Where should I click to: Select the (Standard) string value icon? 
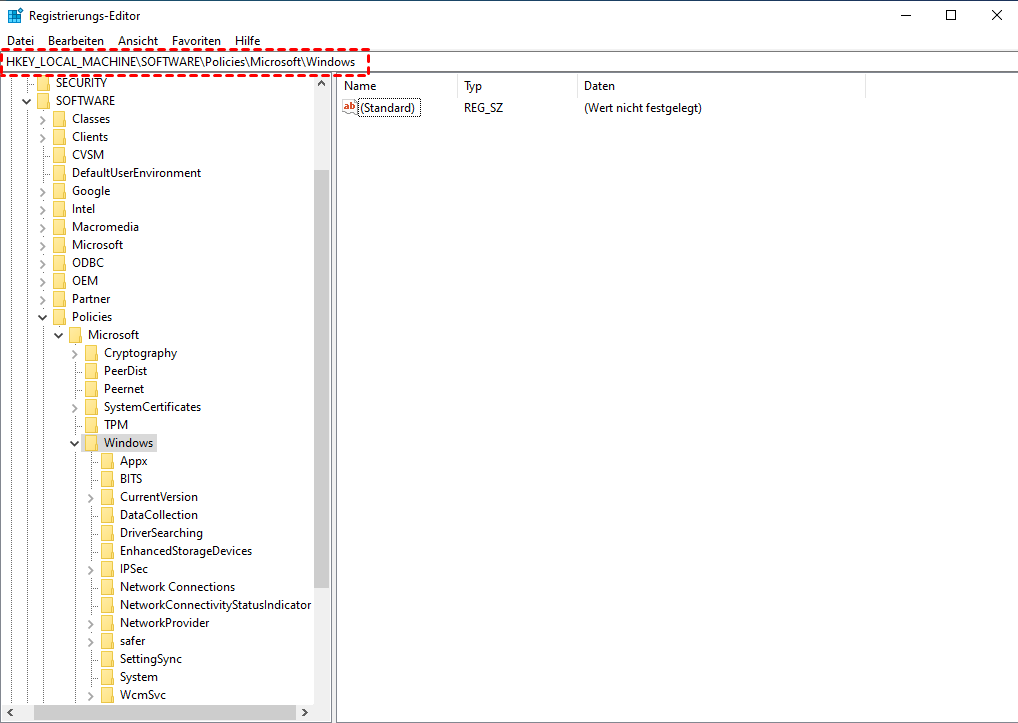tap(350, 108)
